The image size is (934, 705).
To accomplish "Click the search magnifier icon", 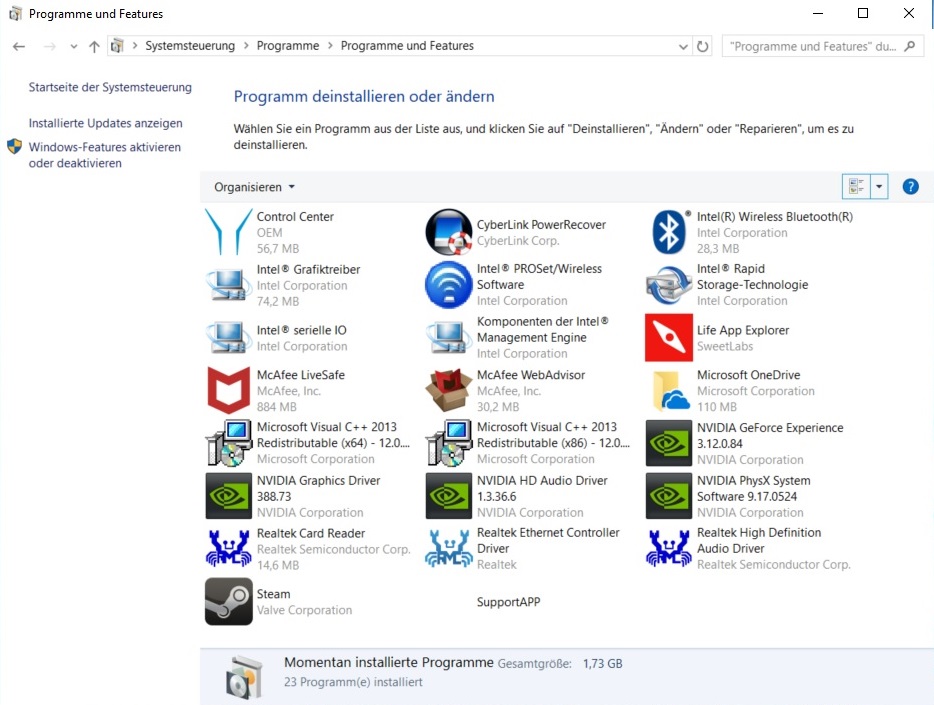I will point(910,46).
